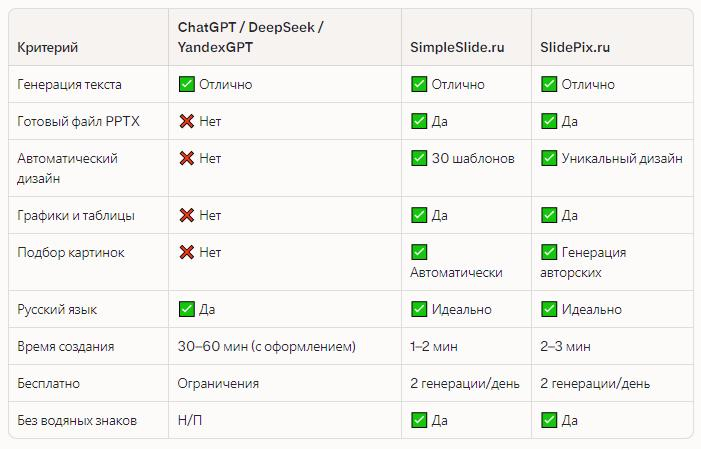Click the 'ChatGPT / DeepSeek / YandexGPT' header
Image resolution: width=701 pixels, height=449 pixels.
[x=250, y=37]
